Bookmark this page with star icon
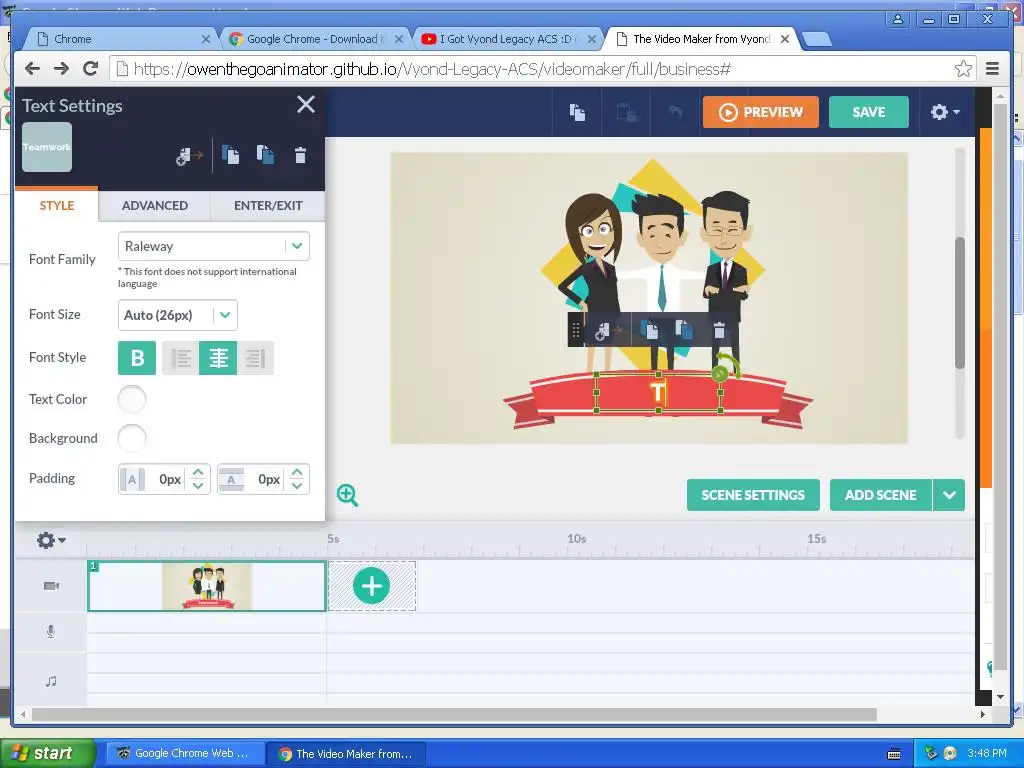 pos(963,69)
